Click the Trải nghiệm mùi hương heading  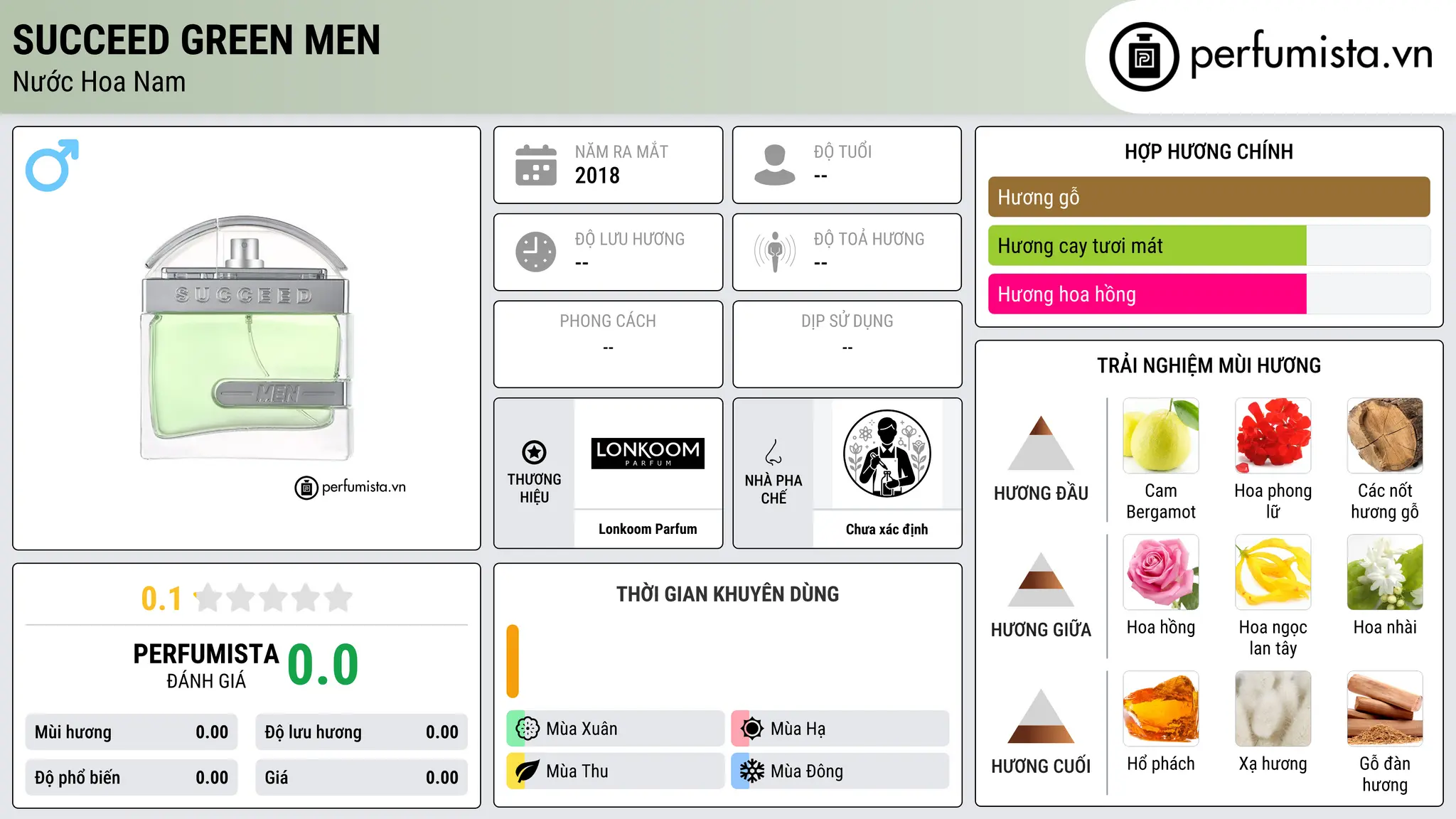pos(1209,365)
